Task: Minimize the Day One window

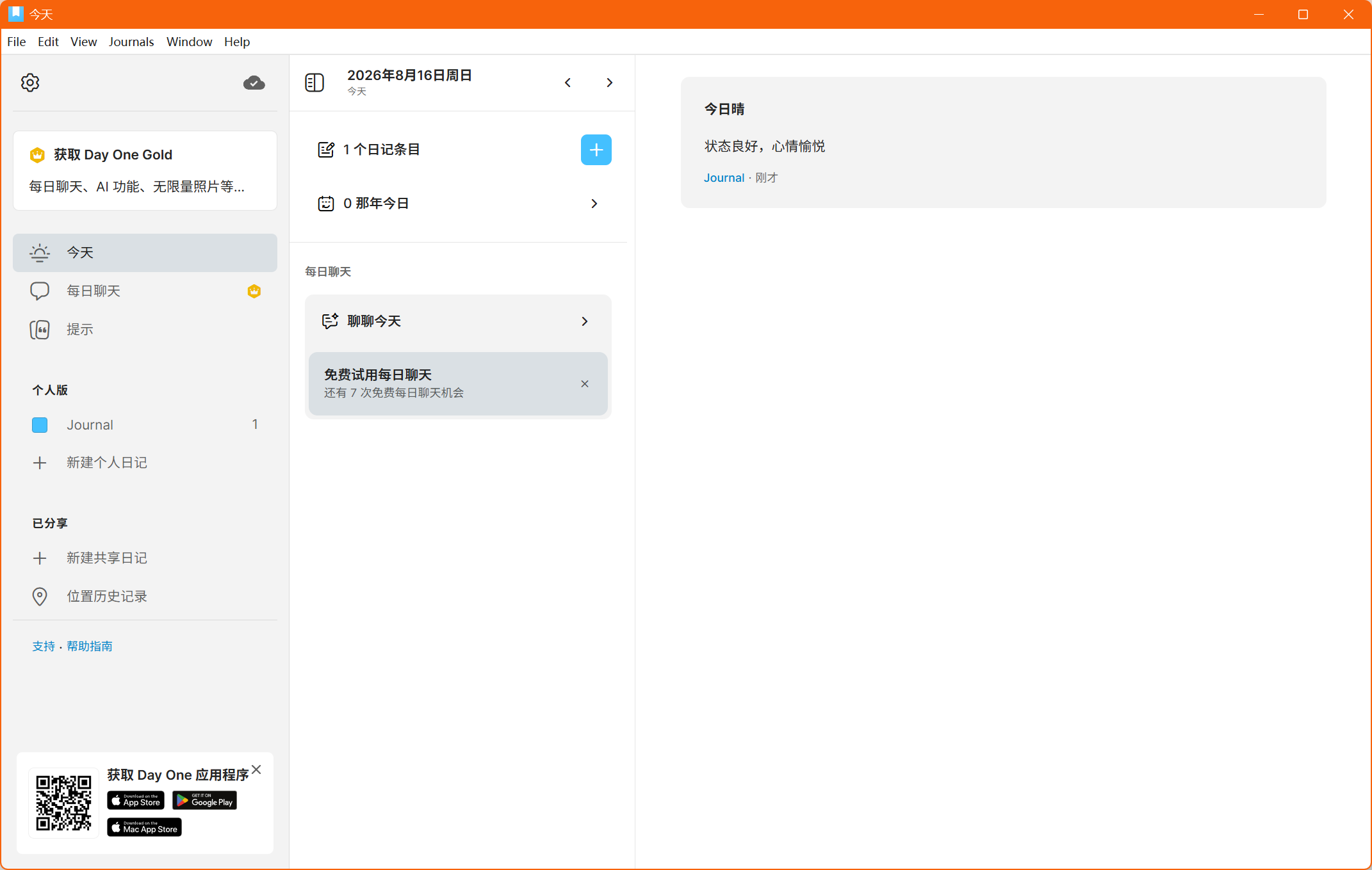Action: 1259,14
